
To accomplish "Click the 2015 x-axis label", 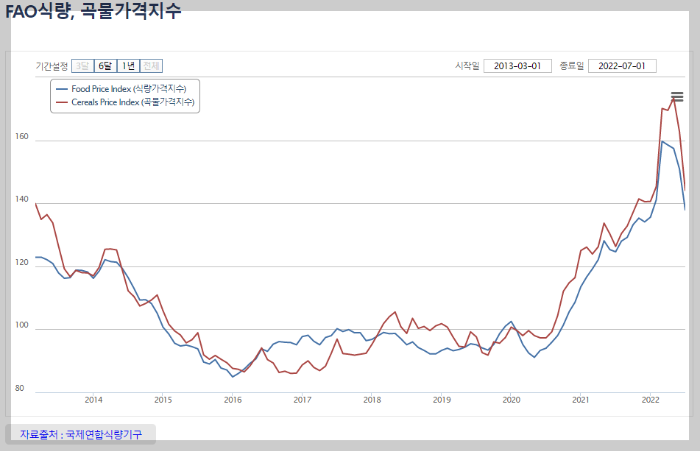I will tap(163, 400).
